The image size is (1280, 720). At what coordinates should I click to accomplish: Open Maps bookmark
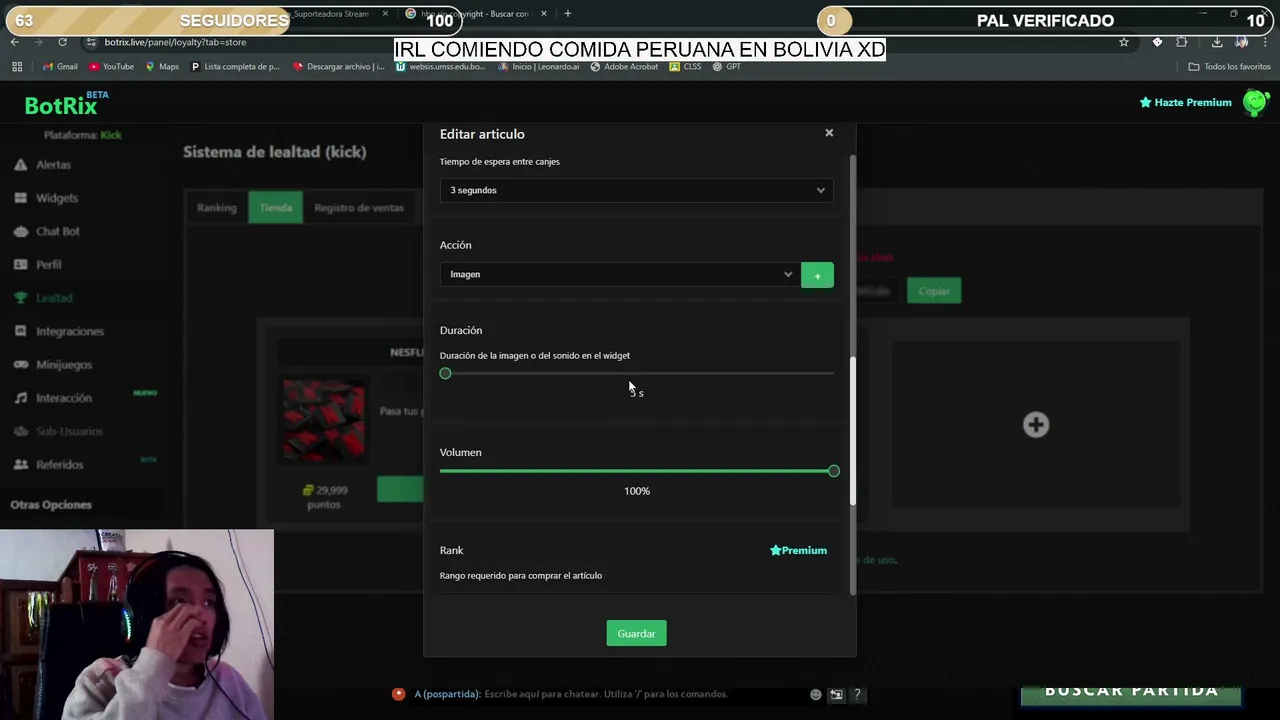point(162,67)
